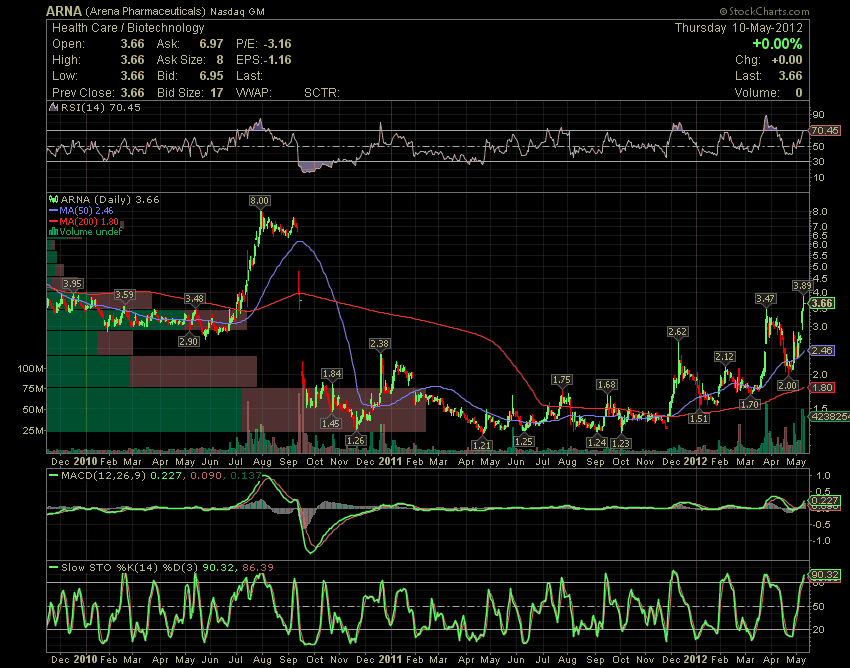Click the 2.00 price low marker
Screen dimensions: 850x668
click(788, 386)
